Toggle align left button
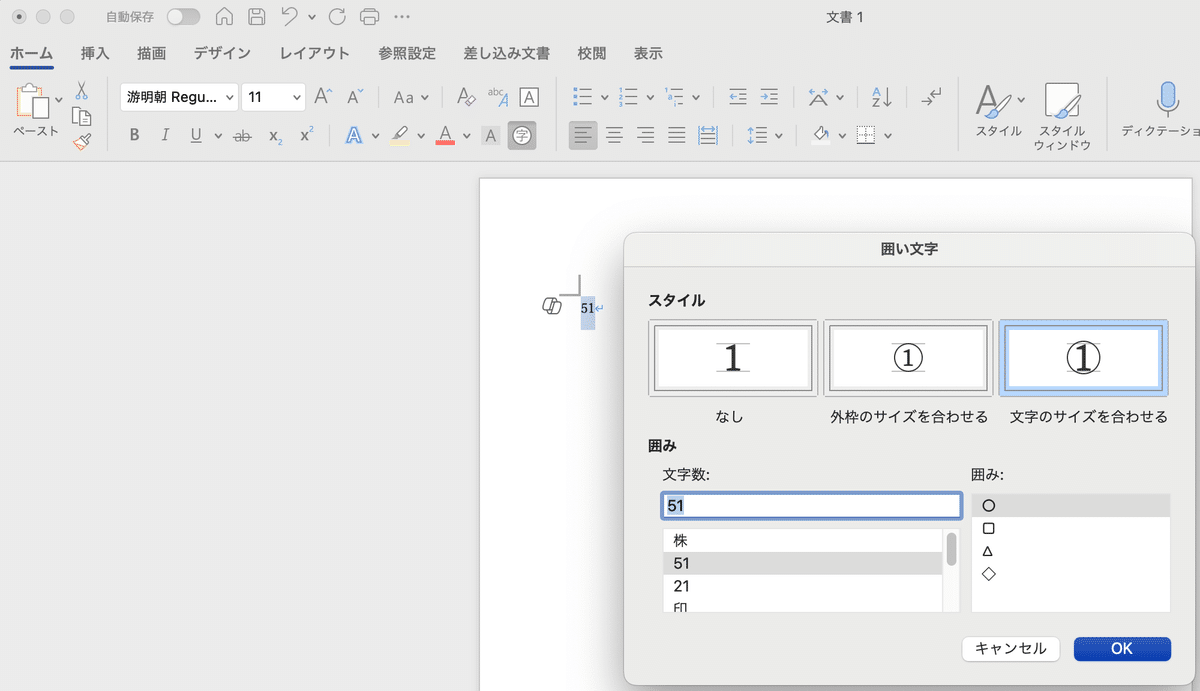Viewport: 1200px width, 691px height. click(583, 135)
